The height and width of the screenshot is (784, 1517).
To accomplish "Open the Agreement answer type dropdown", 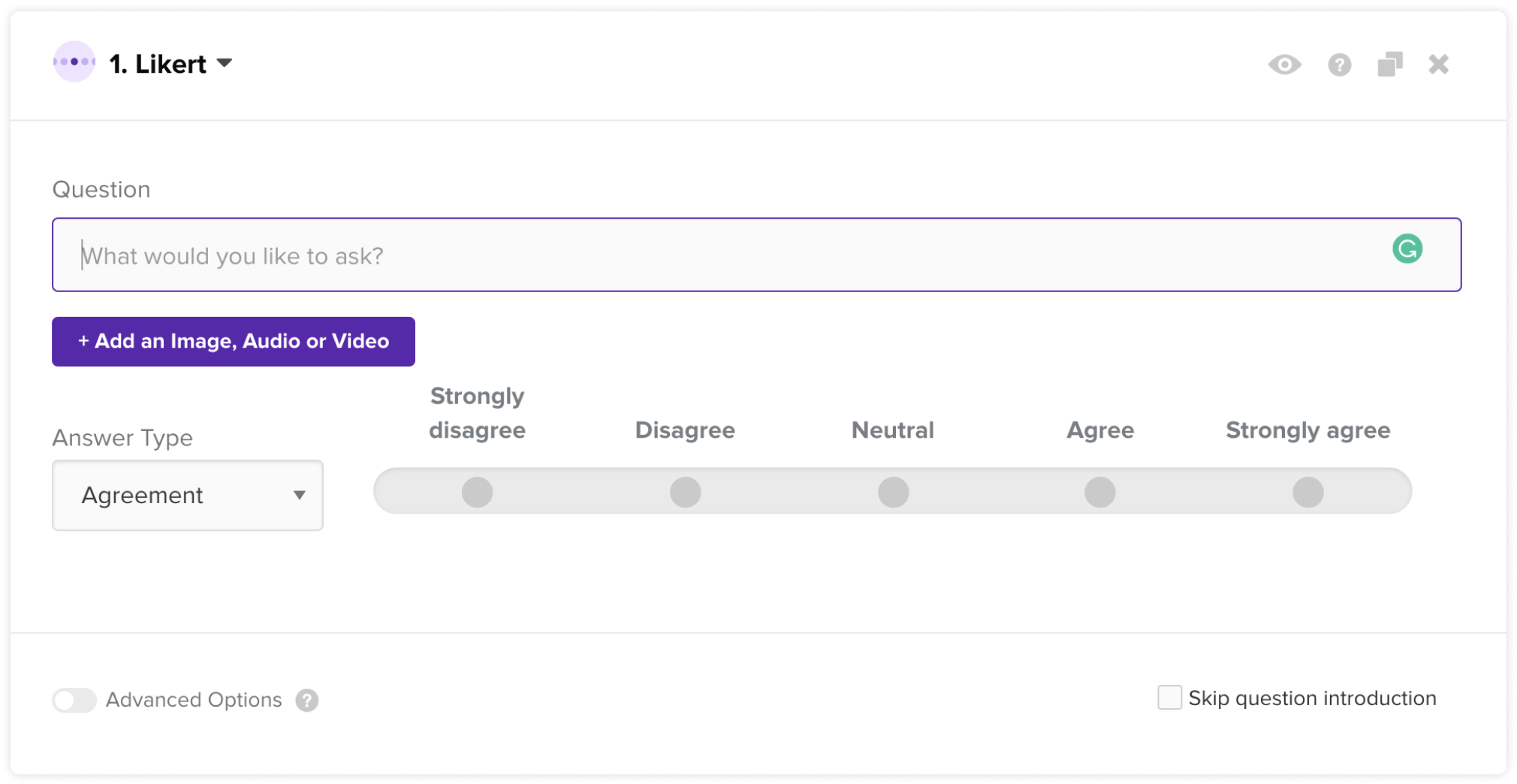I will click(x=187, y=495).
